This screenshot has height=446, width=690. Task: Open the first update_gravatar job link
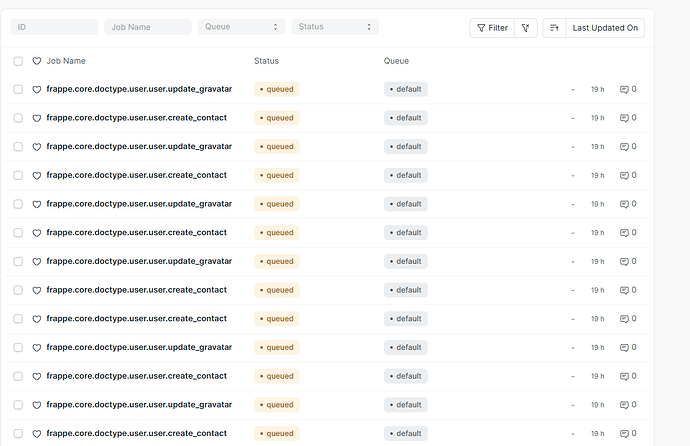(x=139, y=89)
